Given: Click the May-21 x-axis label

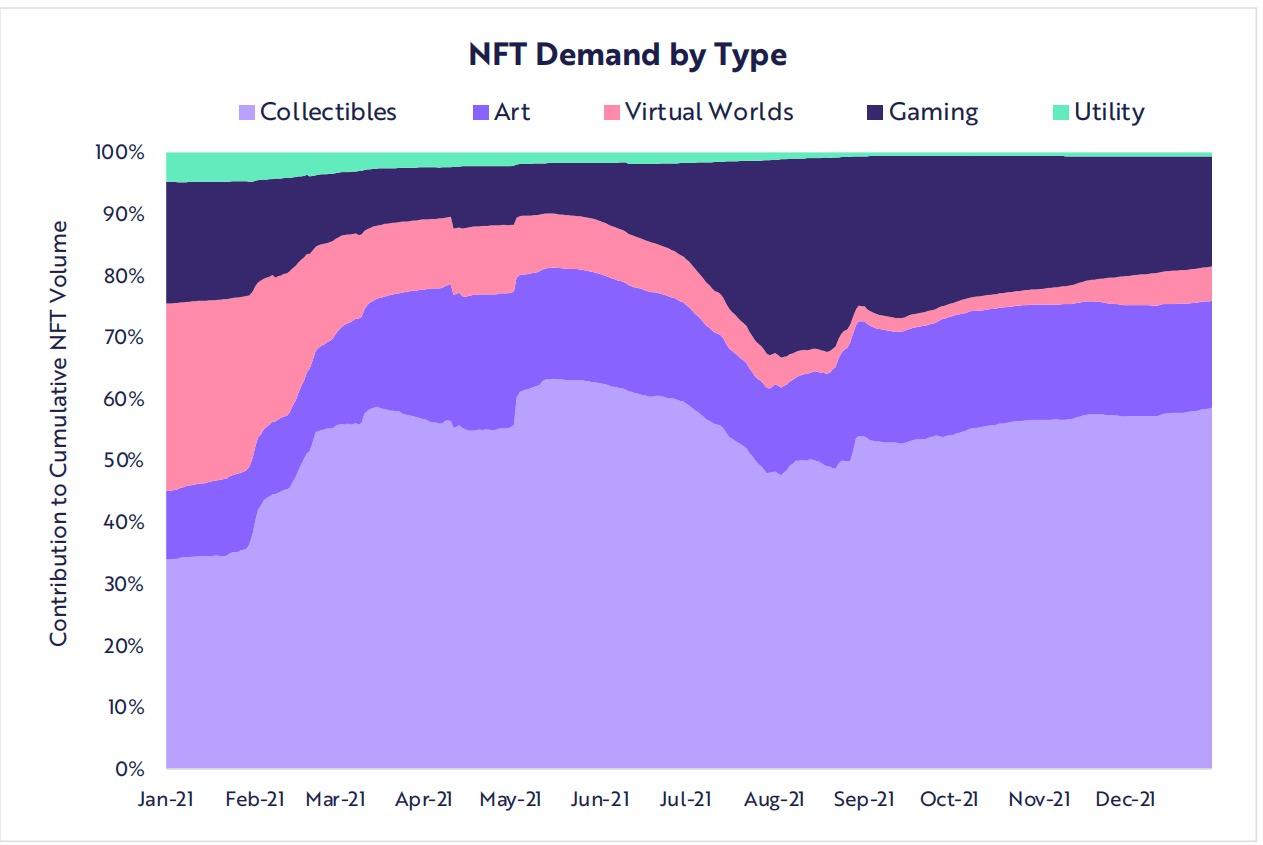Looking at the screenshot, I should [512, 799].
